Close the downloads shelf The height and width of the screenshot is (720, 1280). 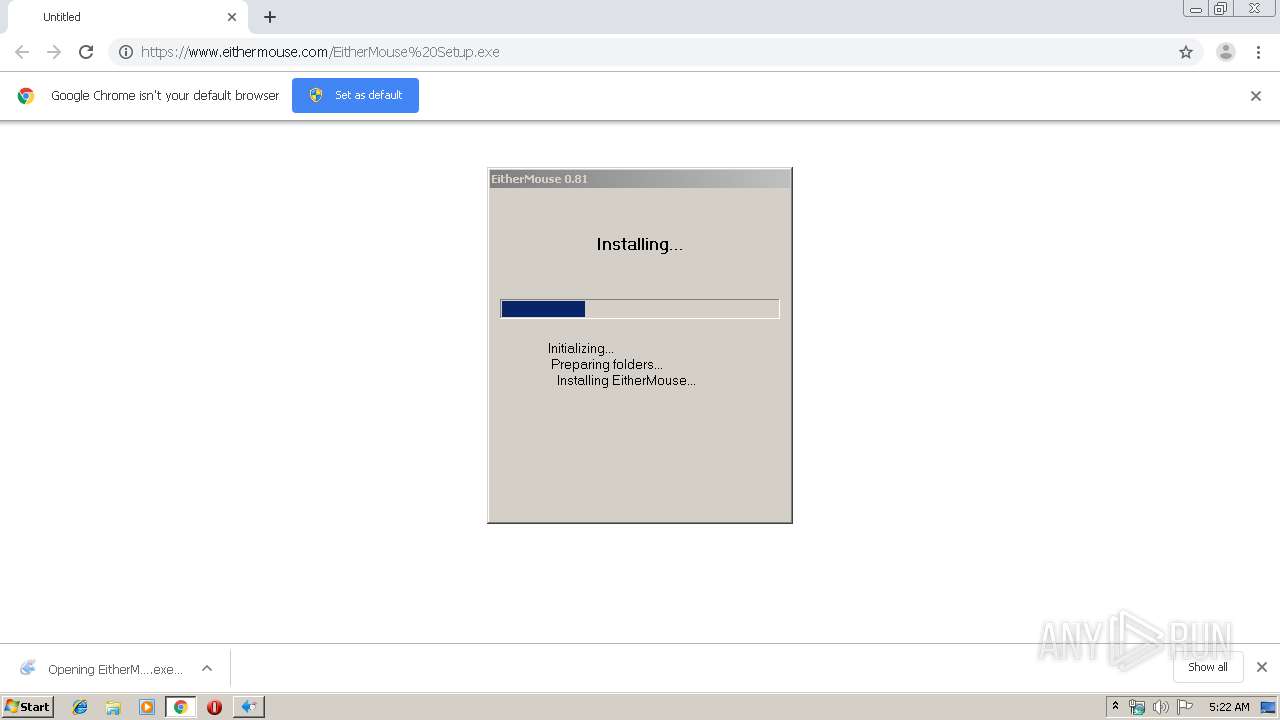(1262, 667)
